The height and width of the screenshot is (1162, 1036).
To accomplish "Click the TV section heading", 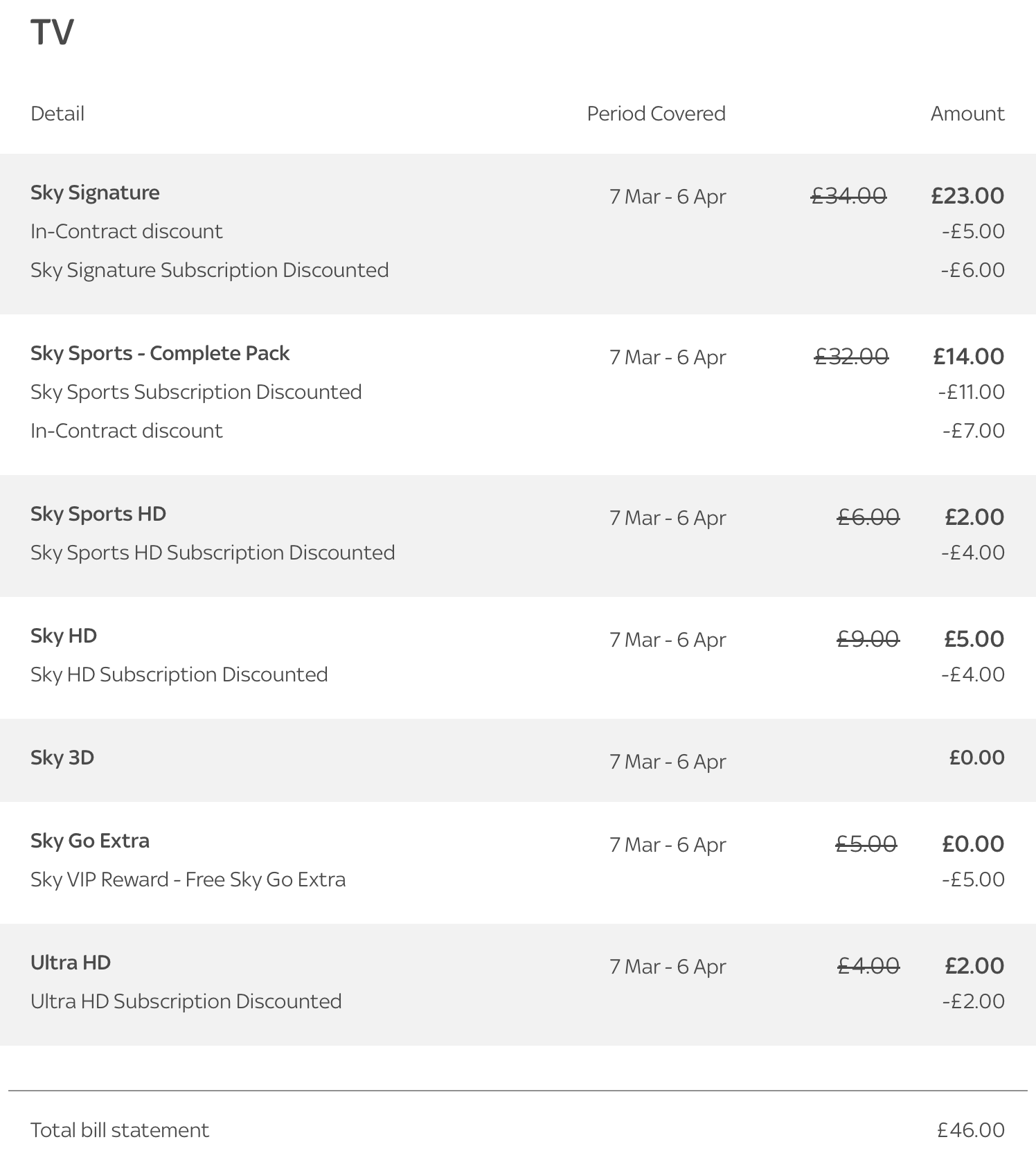I will pyautogui.click(x=52, y=32).
